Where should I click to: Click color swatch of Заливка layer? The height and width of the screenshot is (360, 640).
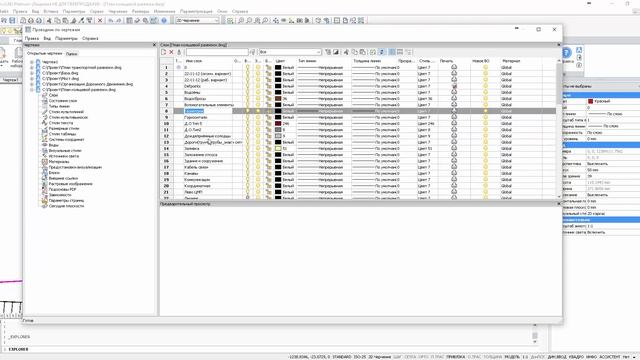pos(278,149)
